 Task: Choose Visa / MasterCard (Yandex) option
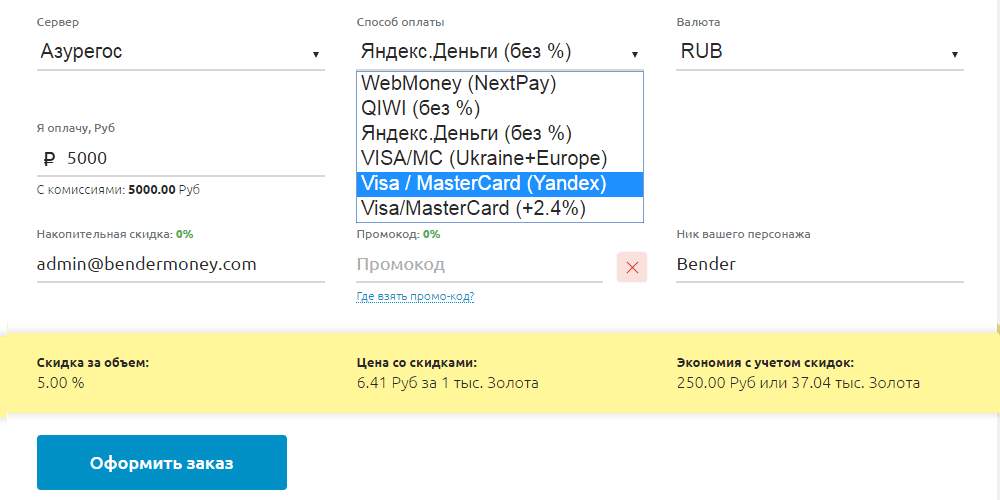click(x=484, y=184)
